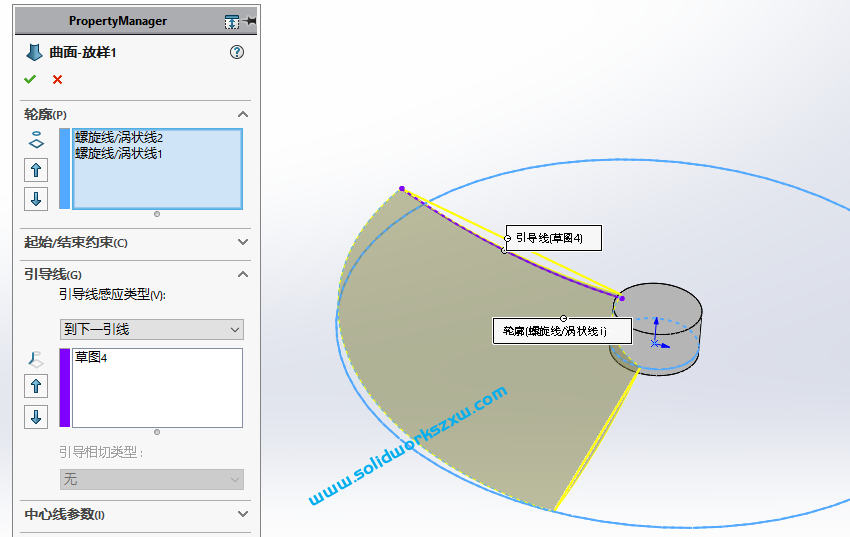The height and width of the screenshot is (537, 850).
Task: Pin the PropertyManager panel
Action: pyautogui.click(x=250, y=21)
